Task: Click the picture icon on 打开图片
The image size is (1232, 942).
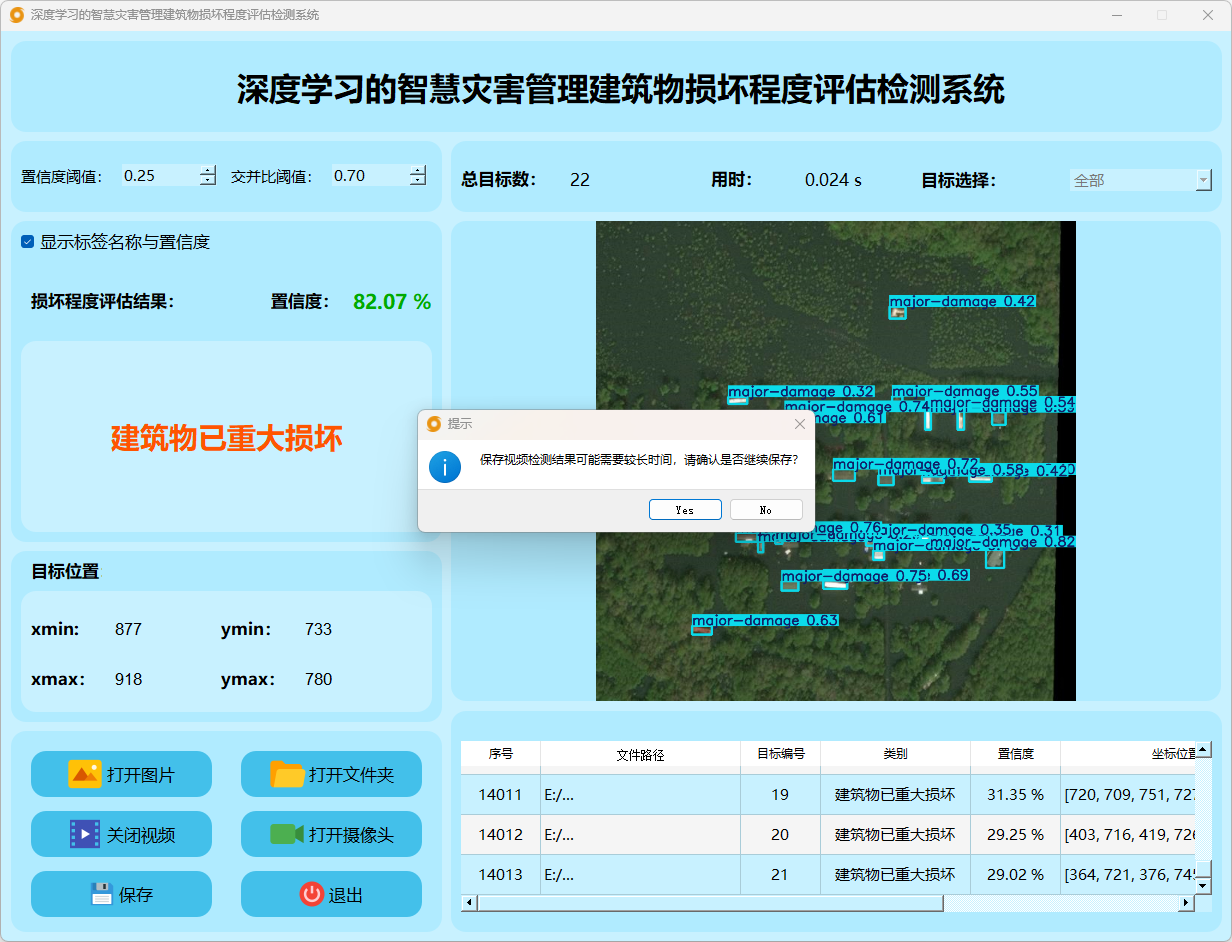Action: [84, 774]
